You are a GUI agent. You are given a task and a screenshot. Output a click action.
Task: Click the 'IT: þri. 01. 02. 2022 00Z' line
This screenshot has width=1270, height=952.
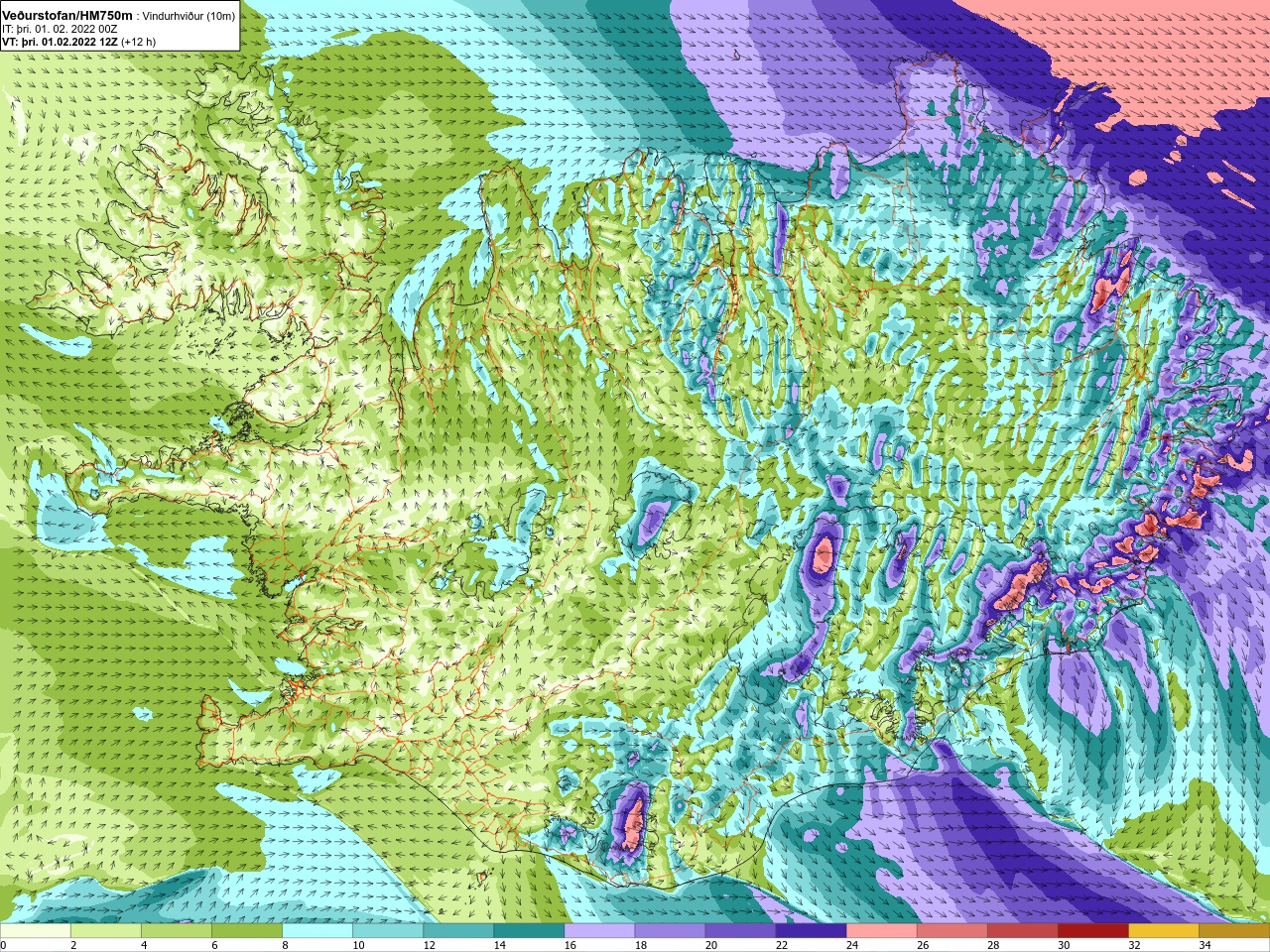pyautogui.click(x=61, y=30)
